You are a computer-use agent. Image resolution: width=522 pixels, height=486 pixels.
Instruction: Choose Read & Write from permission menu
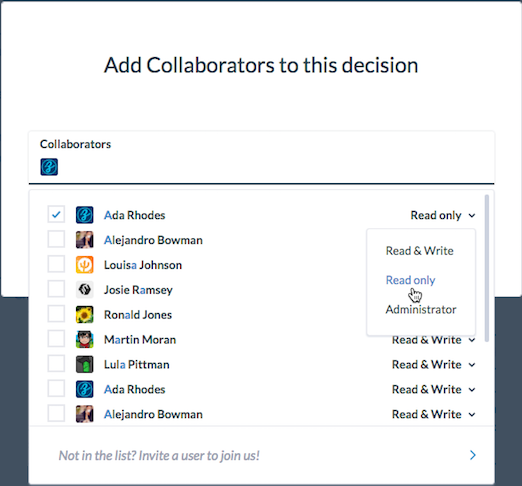[419, 251]
